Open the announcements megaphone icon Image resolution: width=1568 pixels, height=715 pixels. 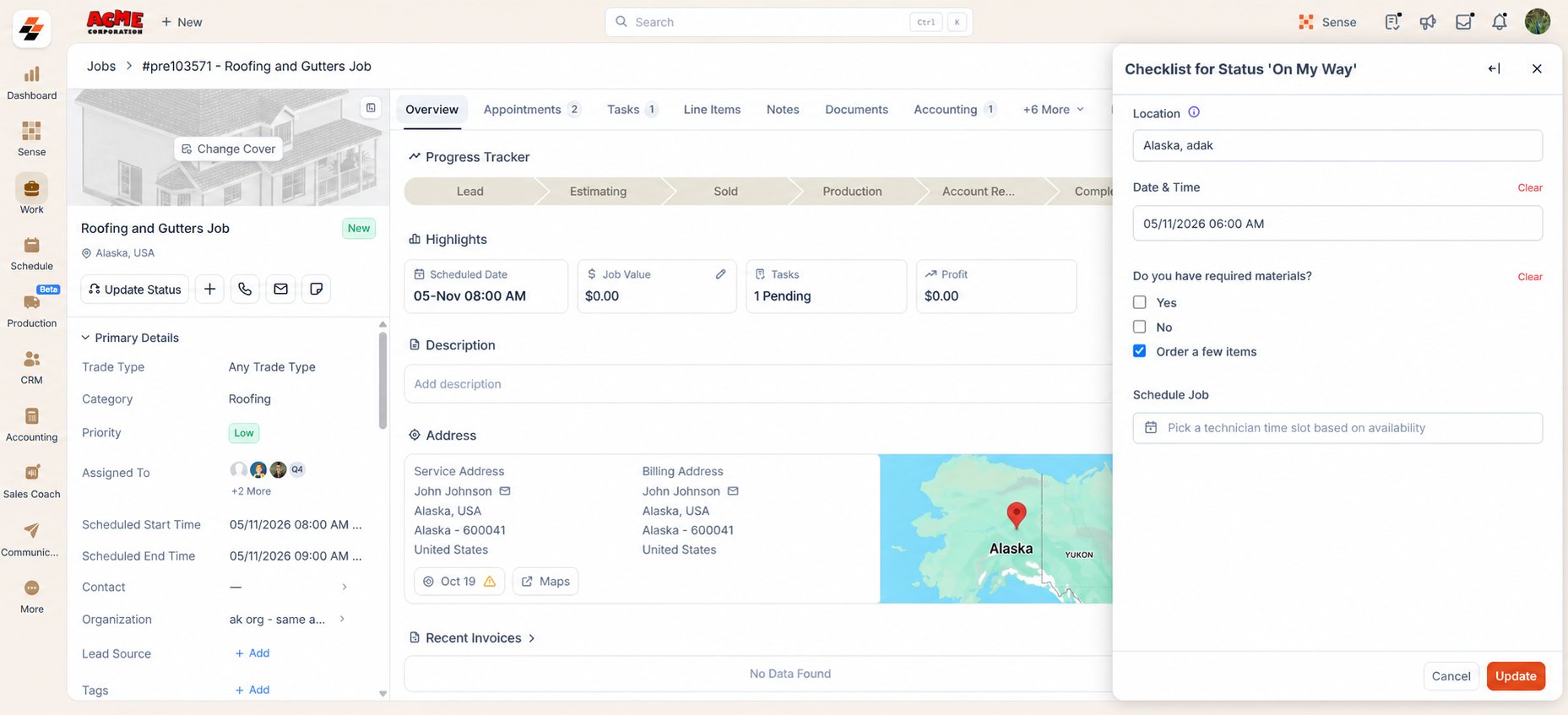coord(1428,22)
